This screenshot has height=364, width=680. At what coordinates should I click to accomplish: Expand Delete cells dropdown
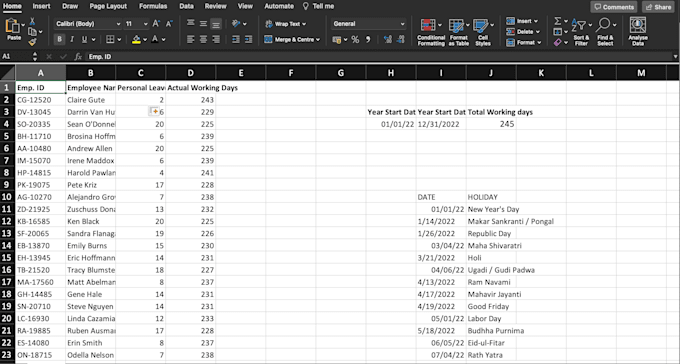[x=538, y=32]
